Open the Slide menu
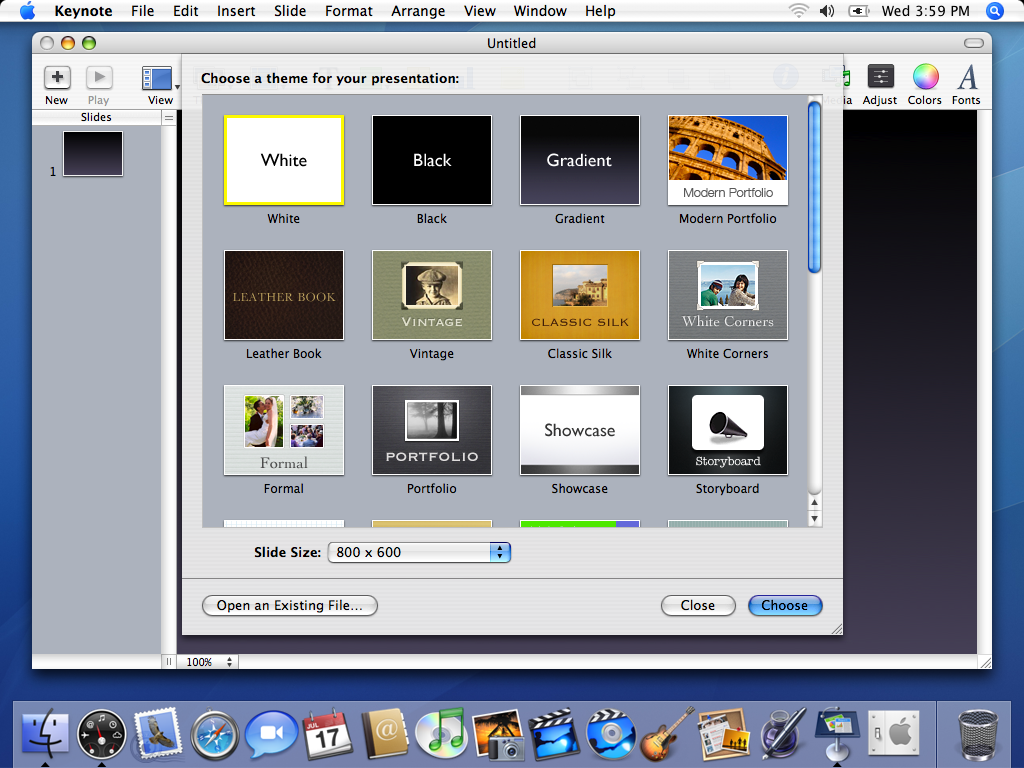Screen dimensions: 1024x768 [290, 11]
